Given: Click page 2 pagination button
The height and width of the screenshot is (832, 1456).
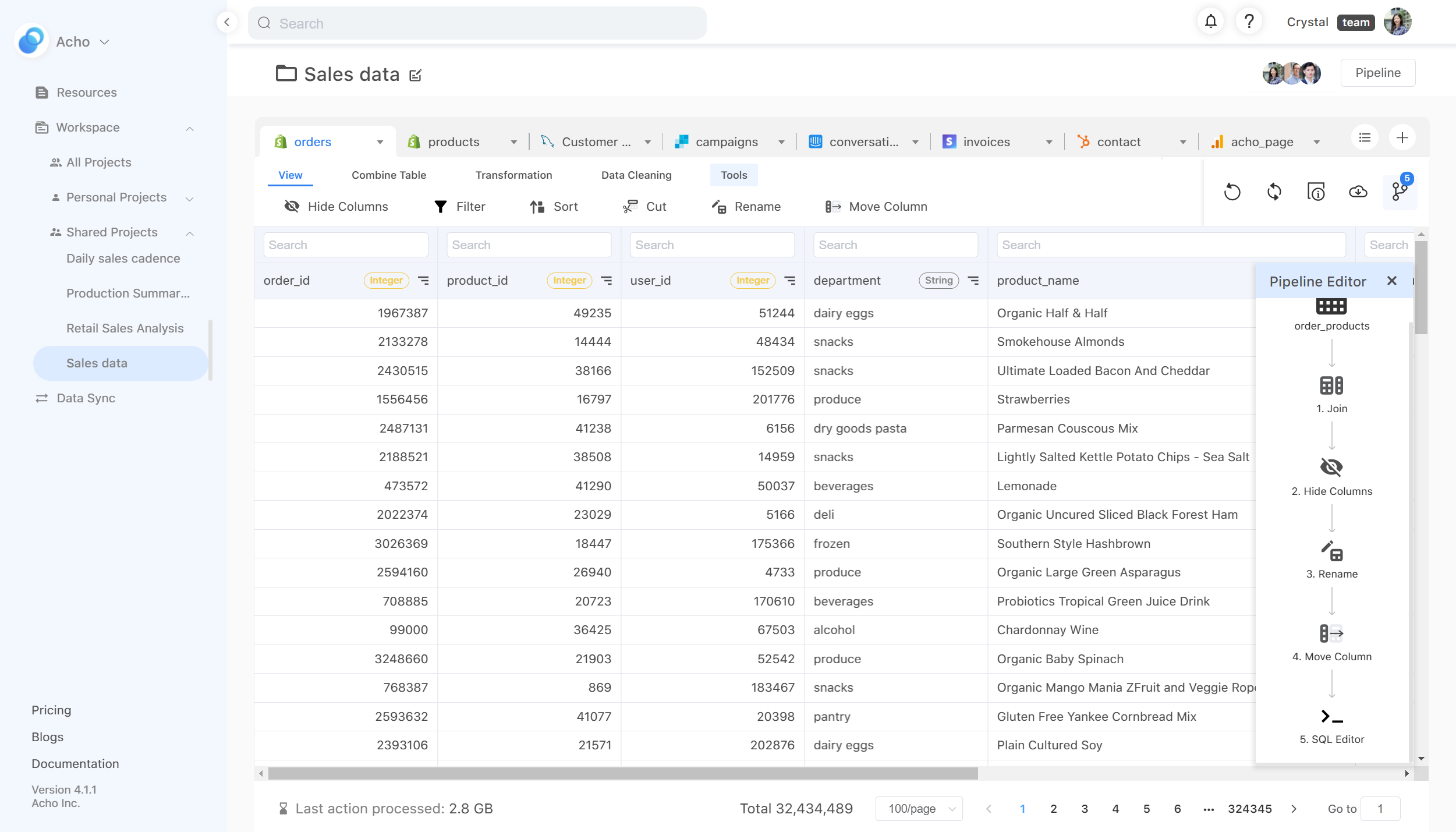Looking at the screenshot, I should point(1054,808).
